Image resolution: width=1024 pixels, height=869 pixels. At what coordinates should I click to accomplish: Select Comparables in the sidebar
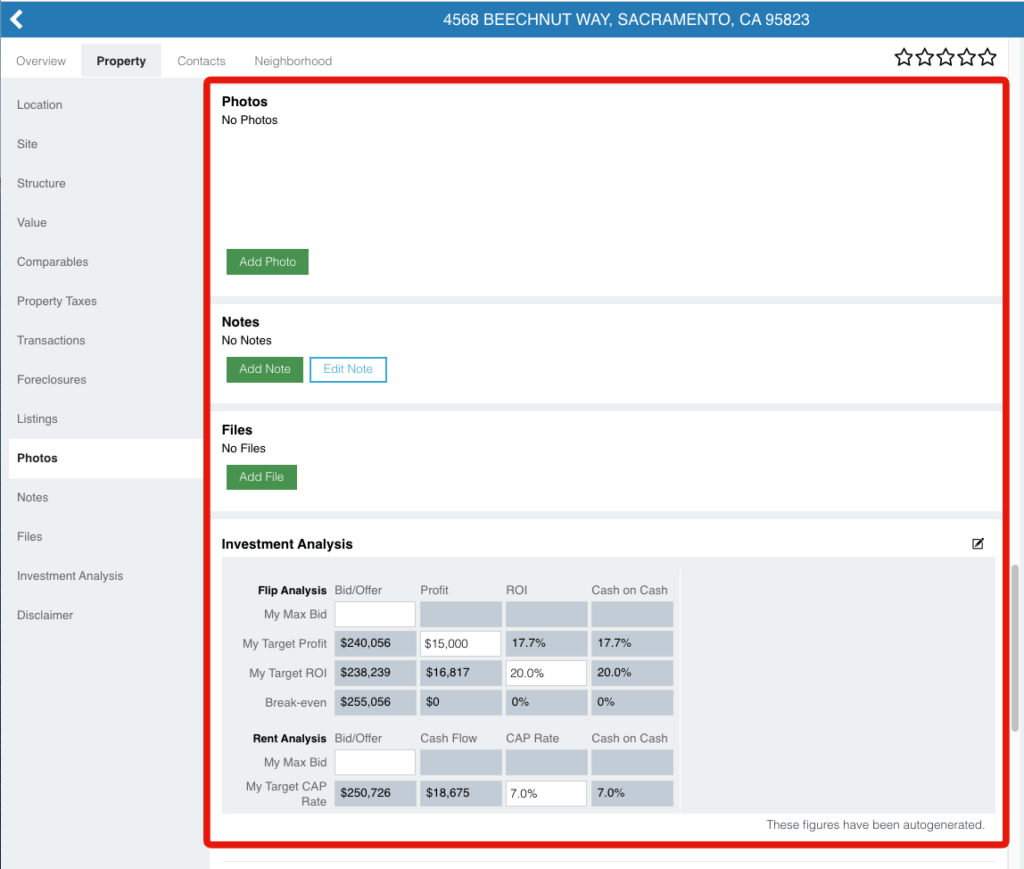point(53,262)
